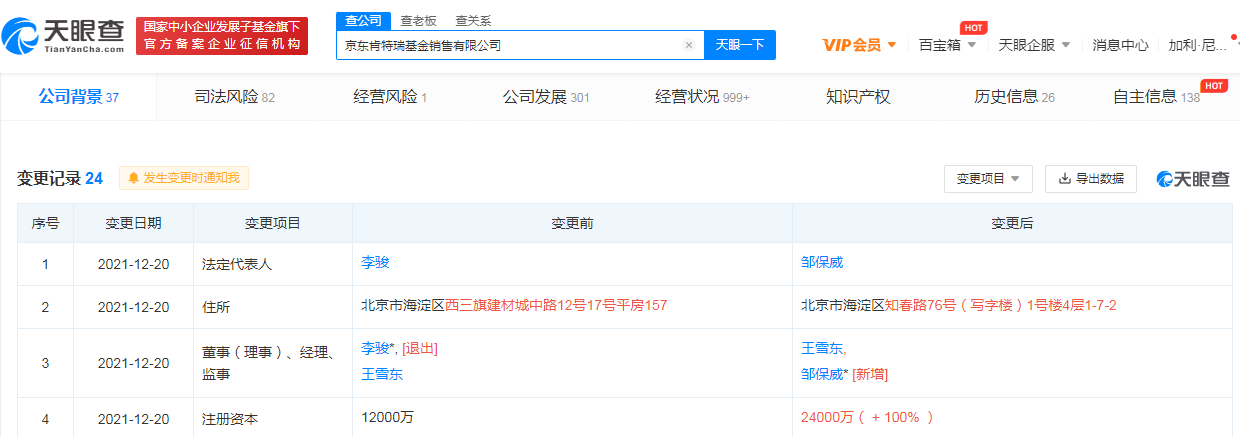The width and height of the screenshot is (1240, 437).
Task: Open the 李骏 link in legal representative row
Action: (375, 262)
